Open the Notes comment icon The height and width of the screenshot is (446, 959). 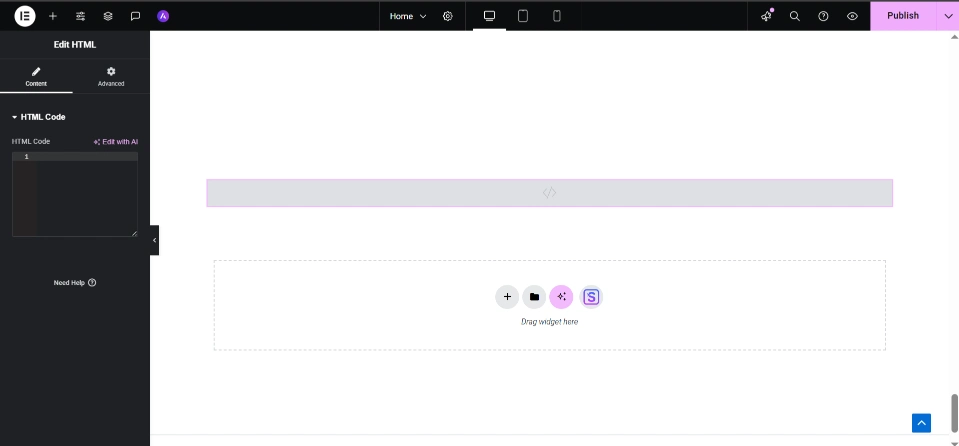point(136,16)
